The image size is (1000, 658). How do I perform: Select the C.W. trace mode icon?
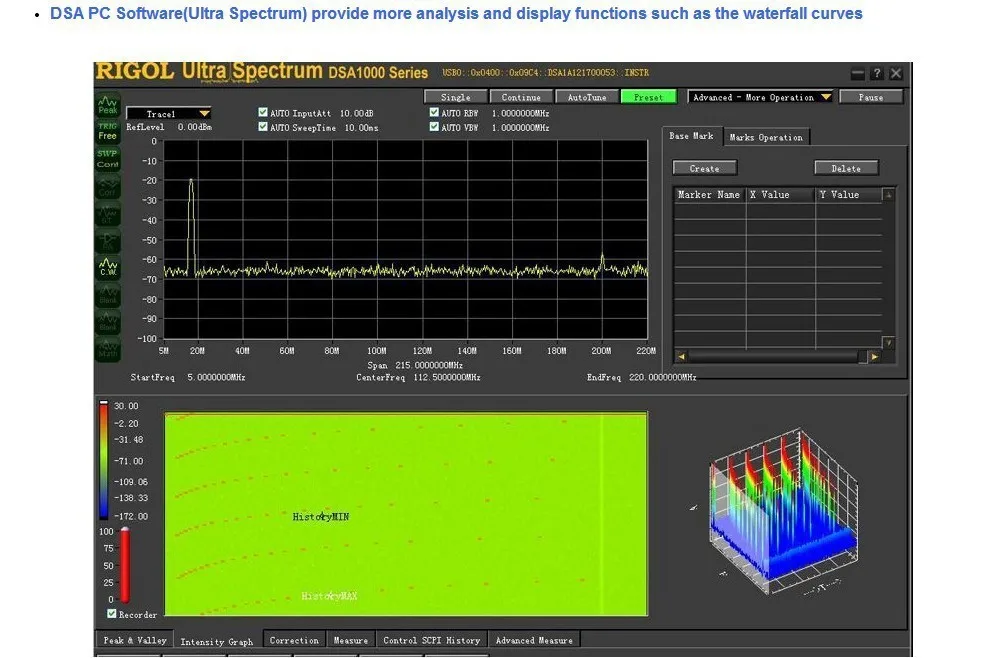coord(108,267)
